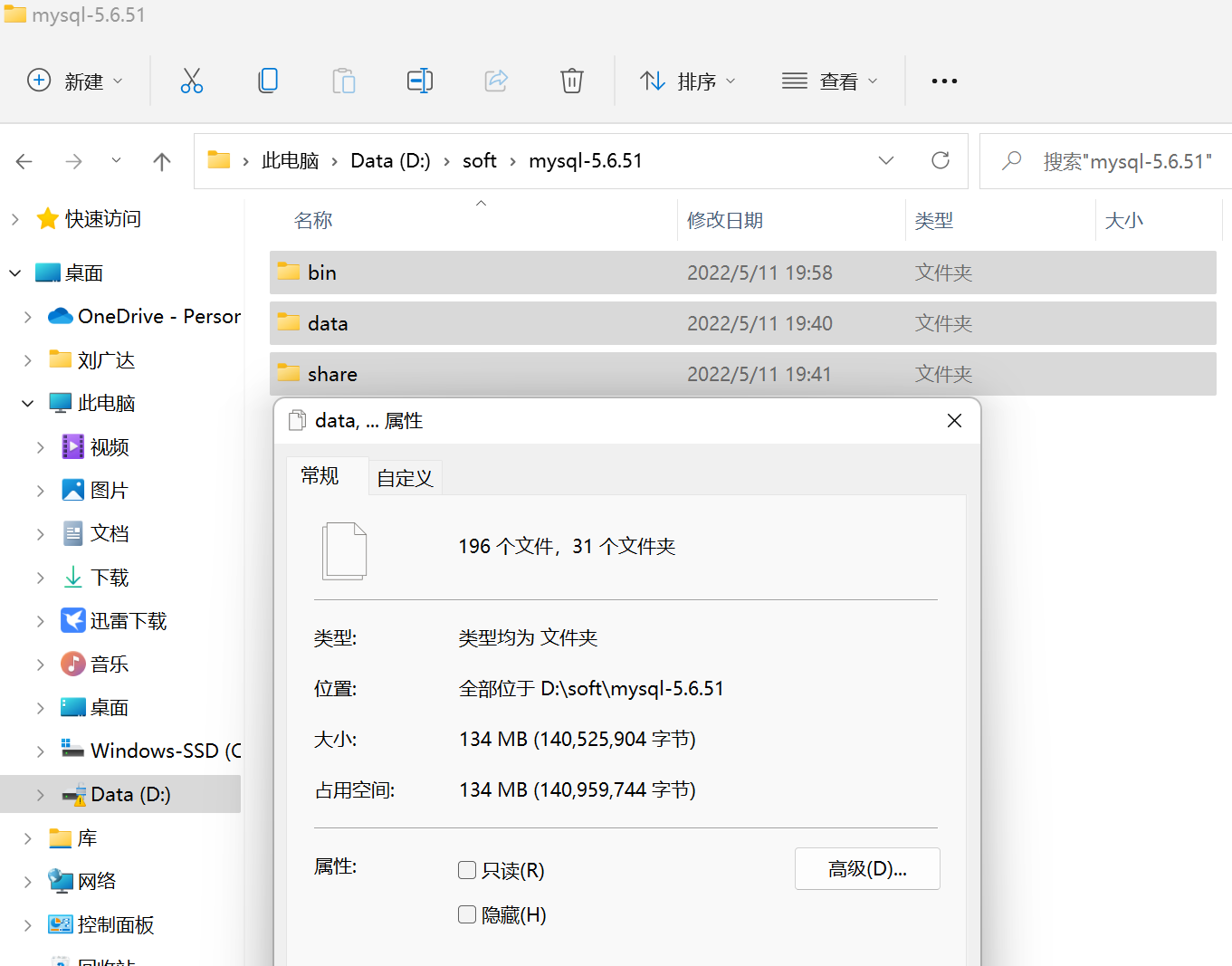Open 视频 in navigation pane
Image resolution: width=1232 pixels, height=966 pixels.
point(95,446)
